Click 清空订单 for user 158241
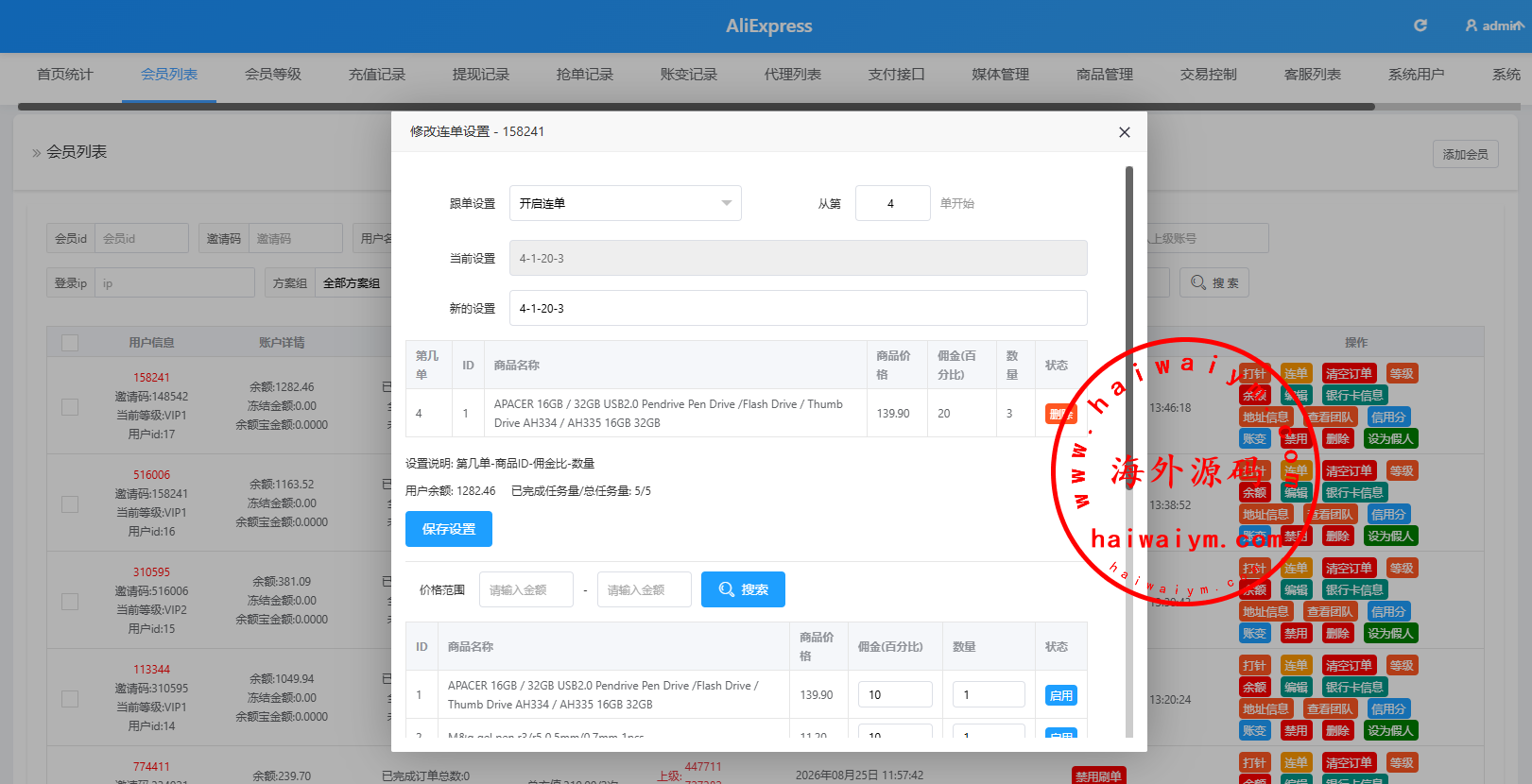1532x784 pixels. (1349, 374)
